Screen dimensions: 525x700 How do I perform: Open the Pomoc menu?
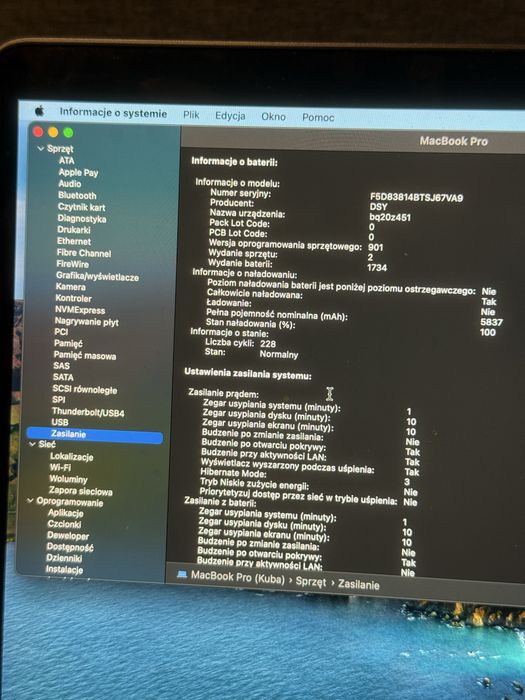[x=318, y=117]
